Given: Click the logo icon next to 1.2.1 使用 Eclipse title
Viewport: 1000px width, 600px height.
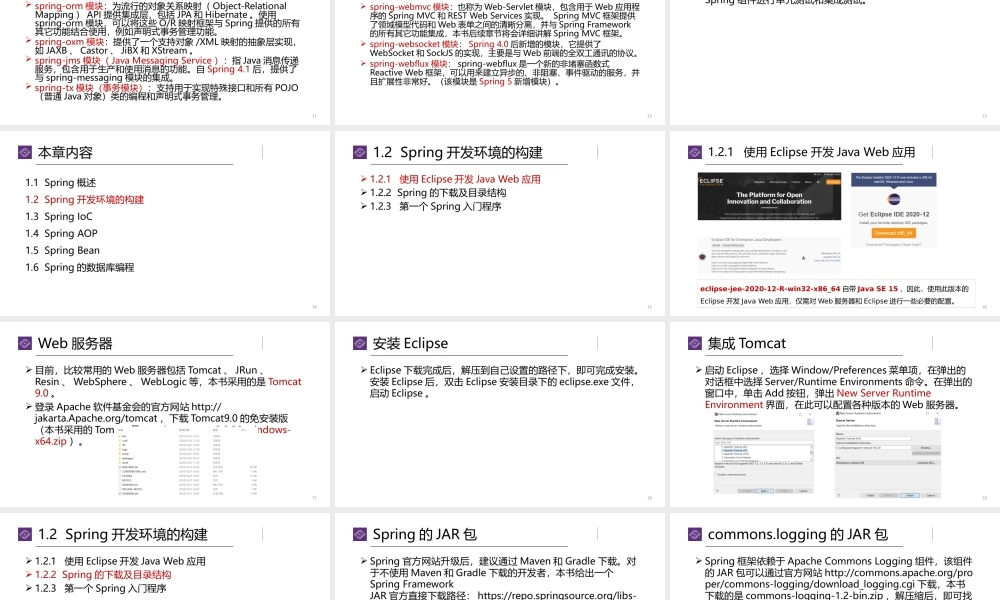Looking at the screenshot, I should [695, 153].
